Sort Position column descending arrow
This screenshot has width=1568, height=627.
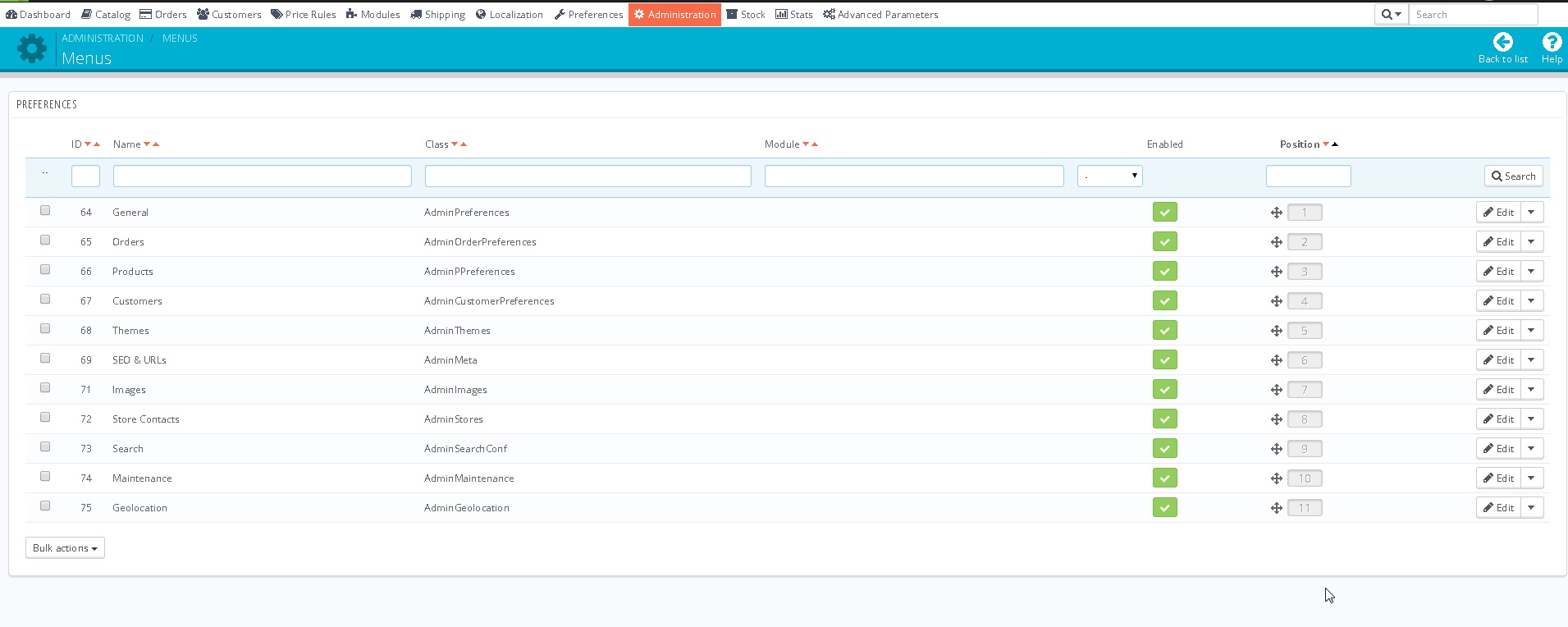point(1326,144)
